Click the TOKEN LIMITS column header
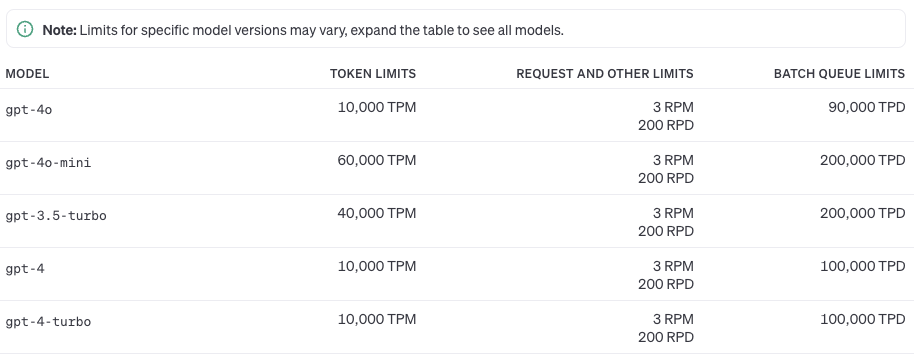This screenshot has height=361, width=922. click(373, 73)
